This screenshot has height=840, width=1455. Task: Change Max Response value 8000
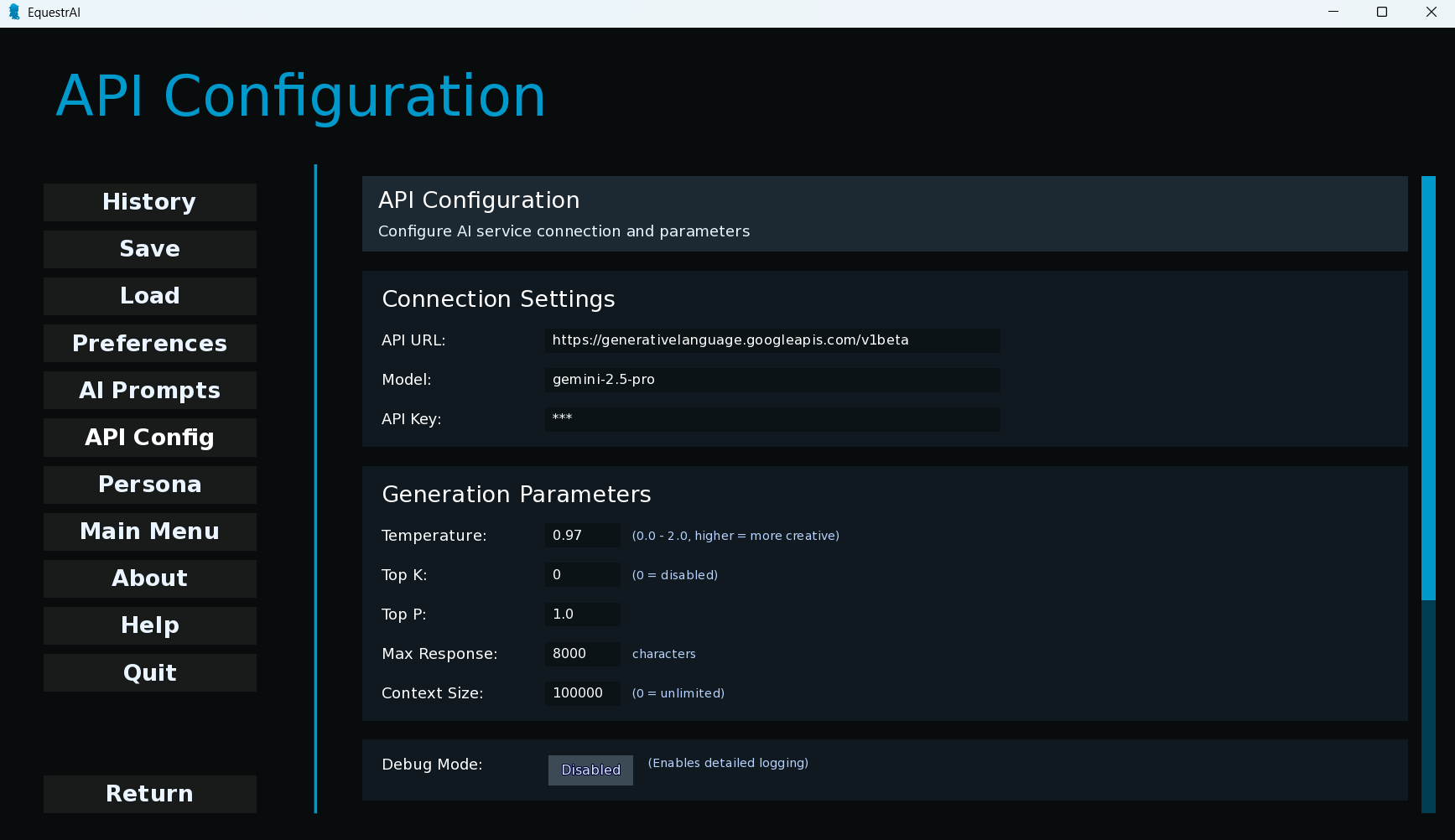583,654
